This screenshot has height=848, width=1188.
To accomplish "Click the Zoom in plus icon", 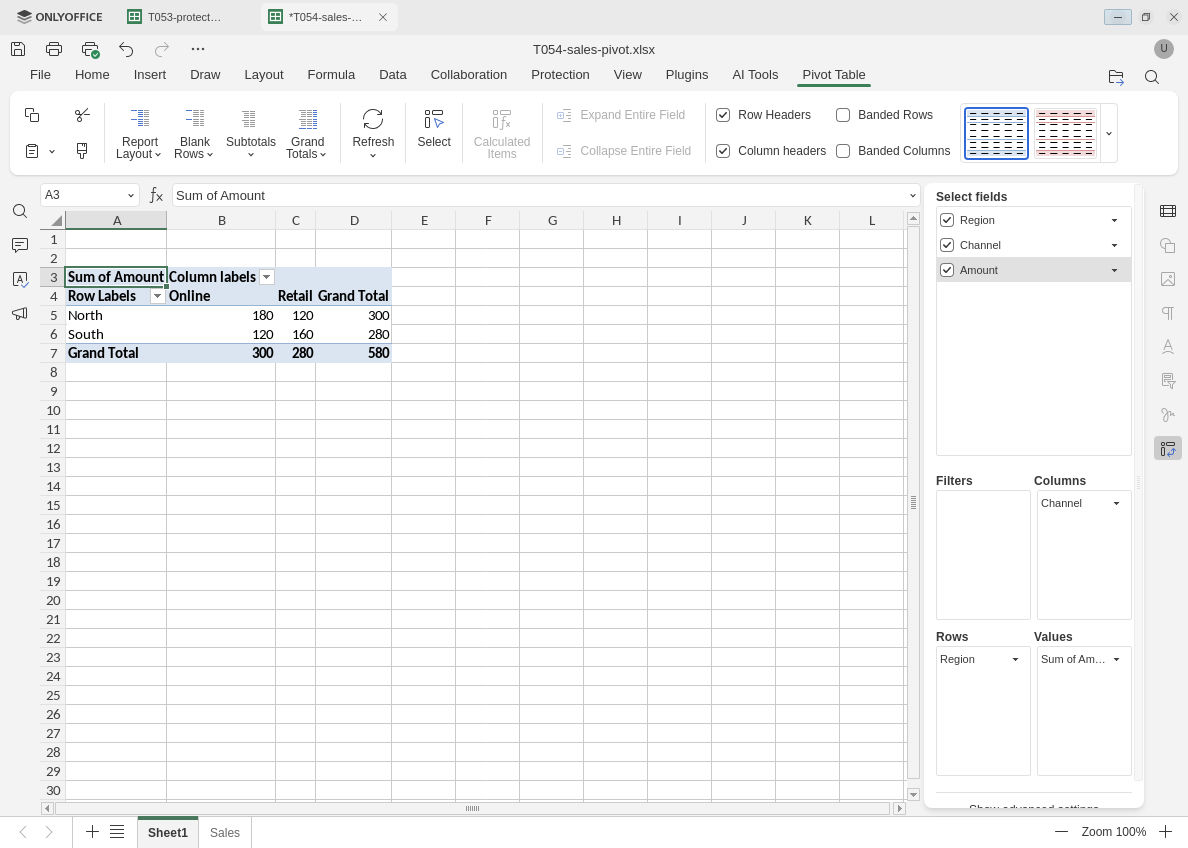I will click(1165, 832).
